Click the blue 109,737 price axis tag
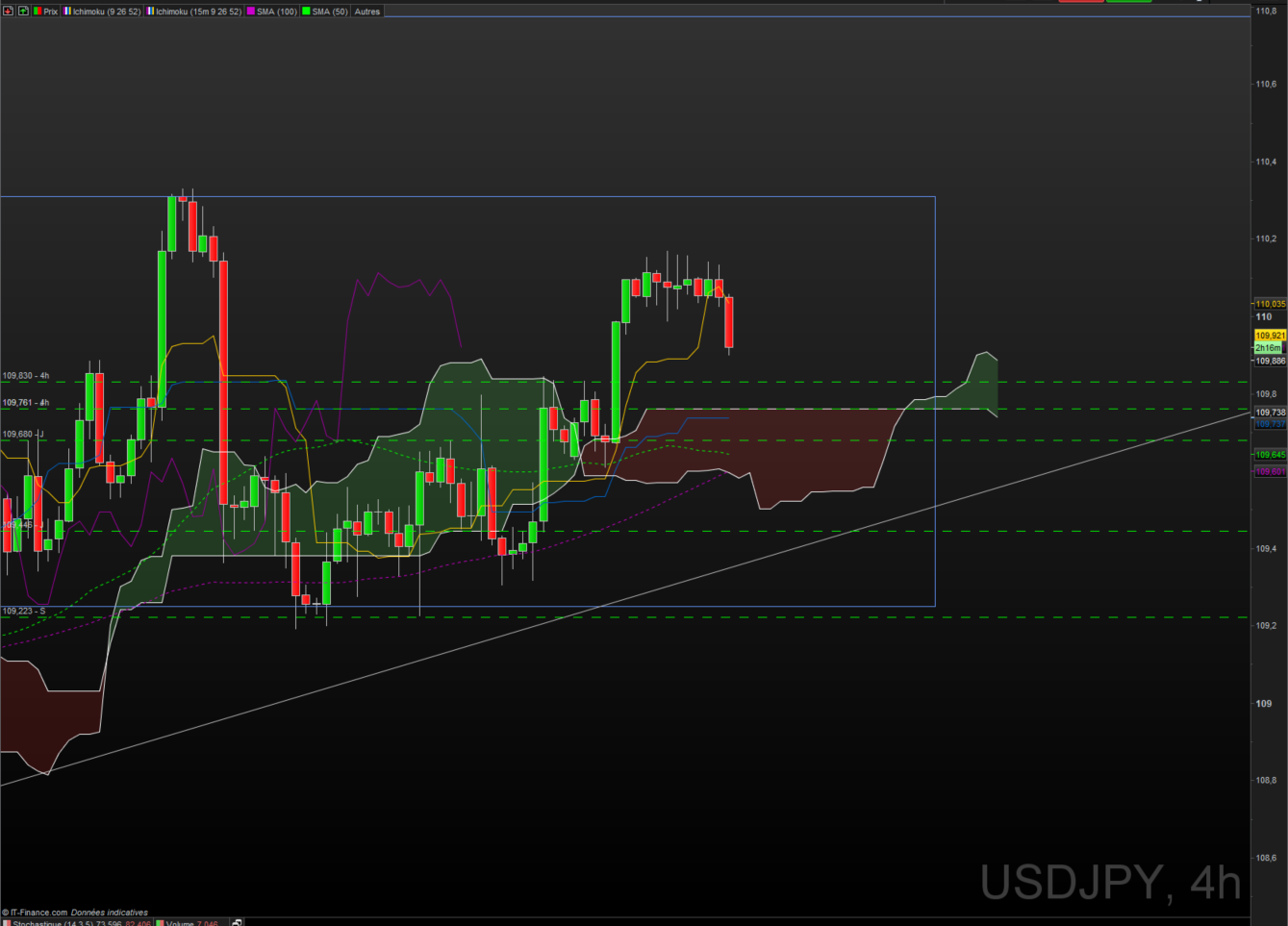The width and height of the screenshot is (1288, 926). pos(1270,423)
